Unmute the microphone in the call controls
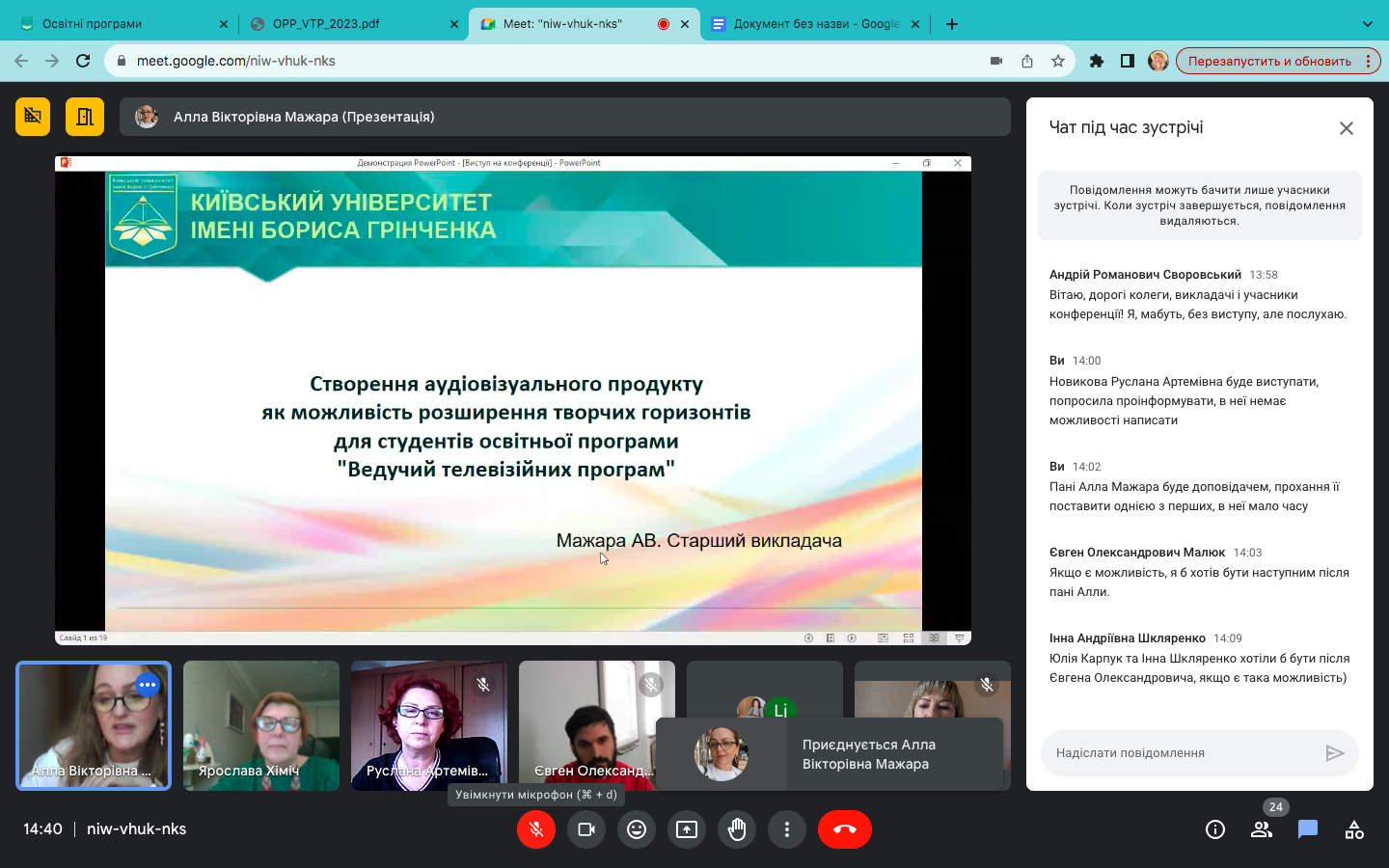Screen dimensions: 1389x868 click(536, 829)
